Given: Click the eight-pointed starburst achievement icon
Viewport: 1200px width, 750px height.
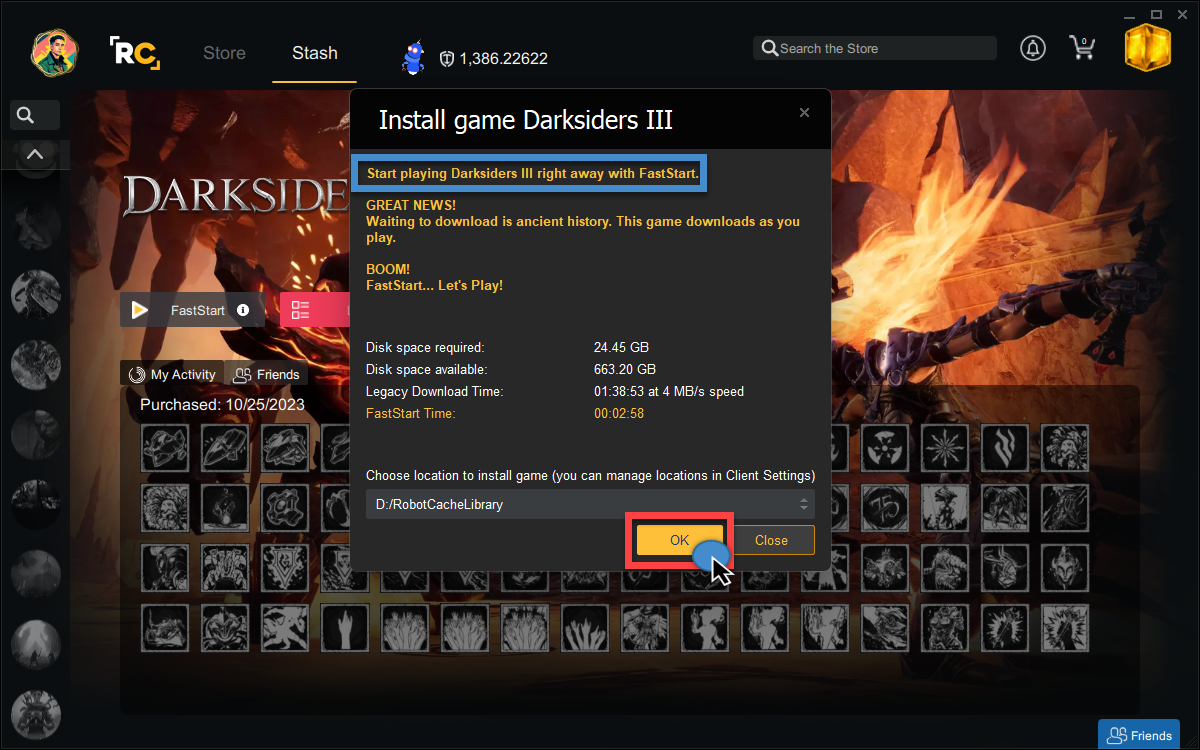Looking at the screenshot, I should coord(945,447).
